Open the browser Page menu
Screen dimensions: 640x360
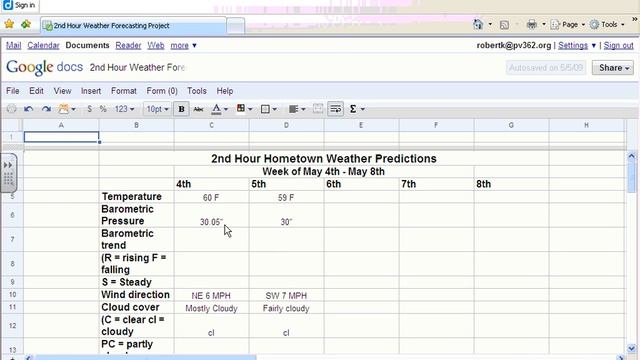click(567, 24)
